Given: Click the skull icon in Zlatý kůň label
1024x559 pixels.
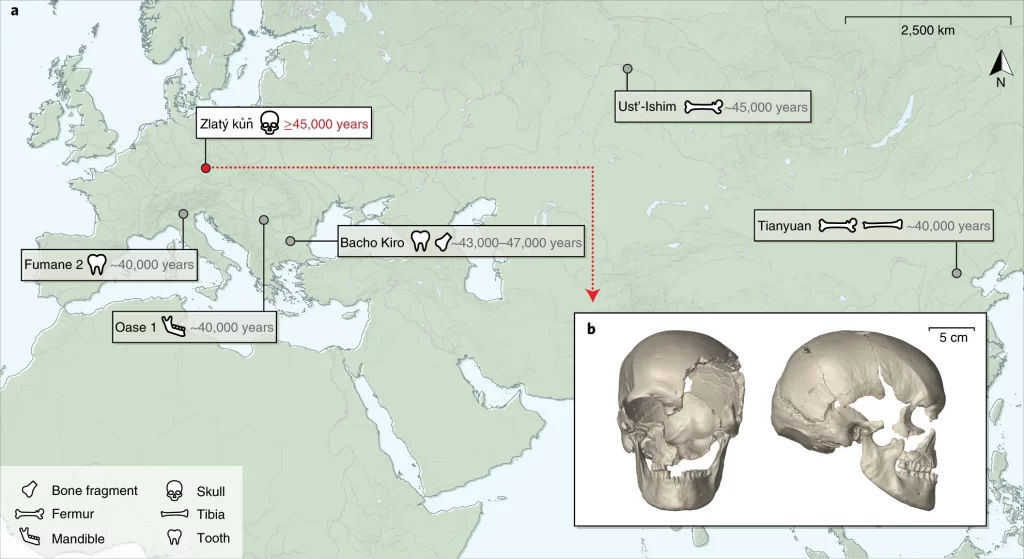Looking at the screenshot, I should point(268,125).
